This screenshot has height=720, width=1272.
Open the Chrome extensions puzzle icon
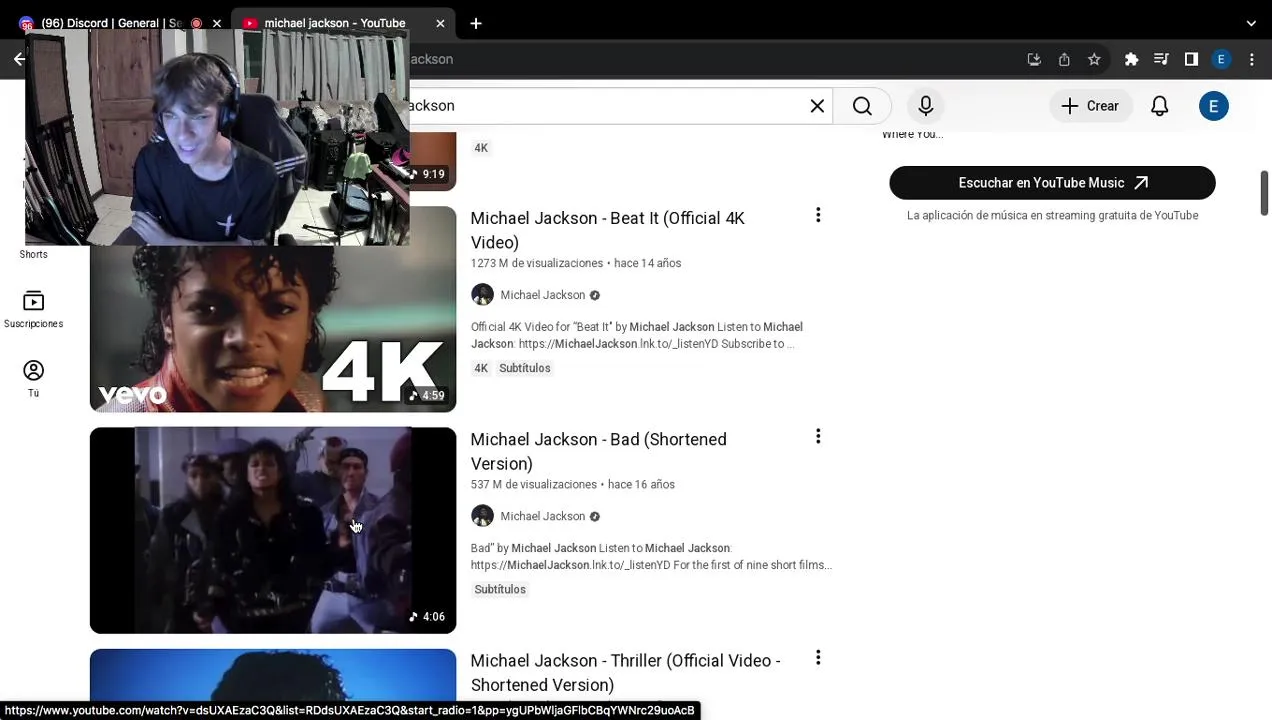pos(1131,59)
